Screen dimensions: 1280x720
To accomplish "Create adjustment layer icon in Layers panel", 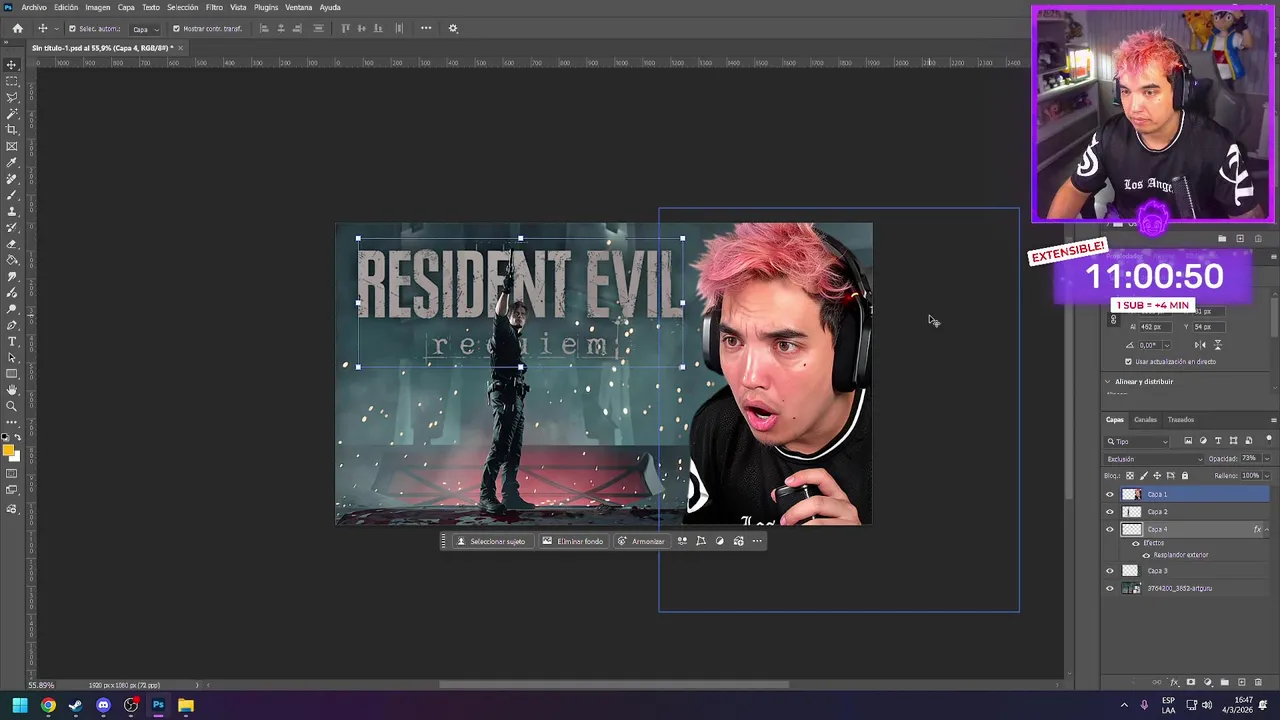I will click(x=1207, y=682).
